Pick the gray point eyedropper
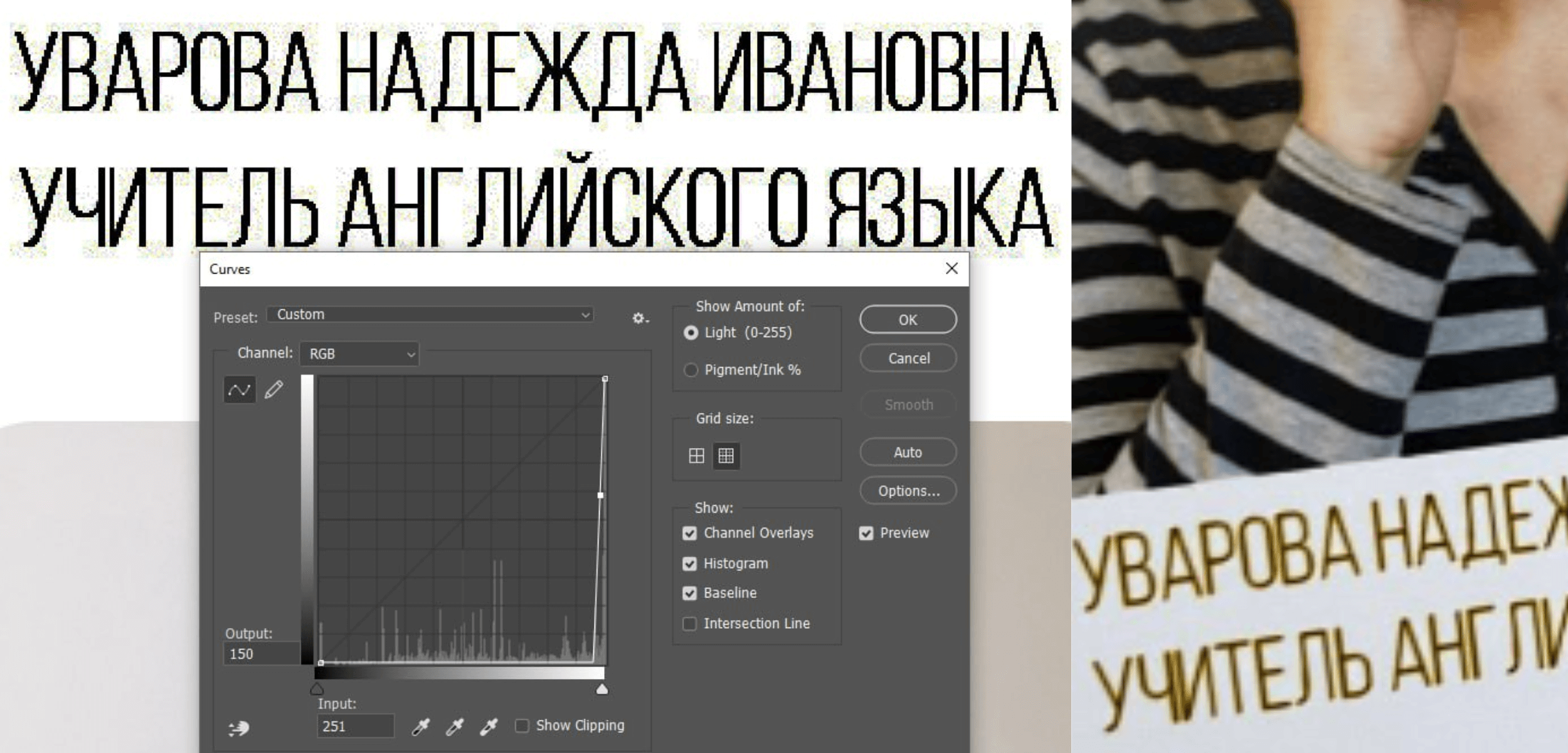The width and height of the screenshot is (1568, 753). [454, 727]
